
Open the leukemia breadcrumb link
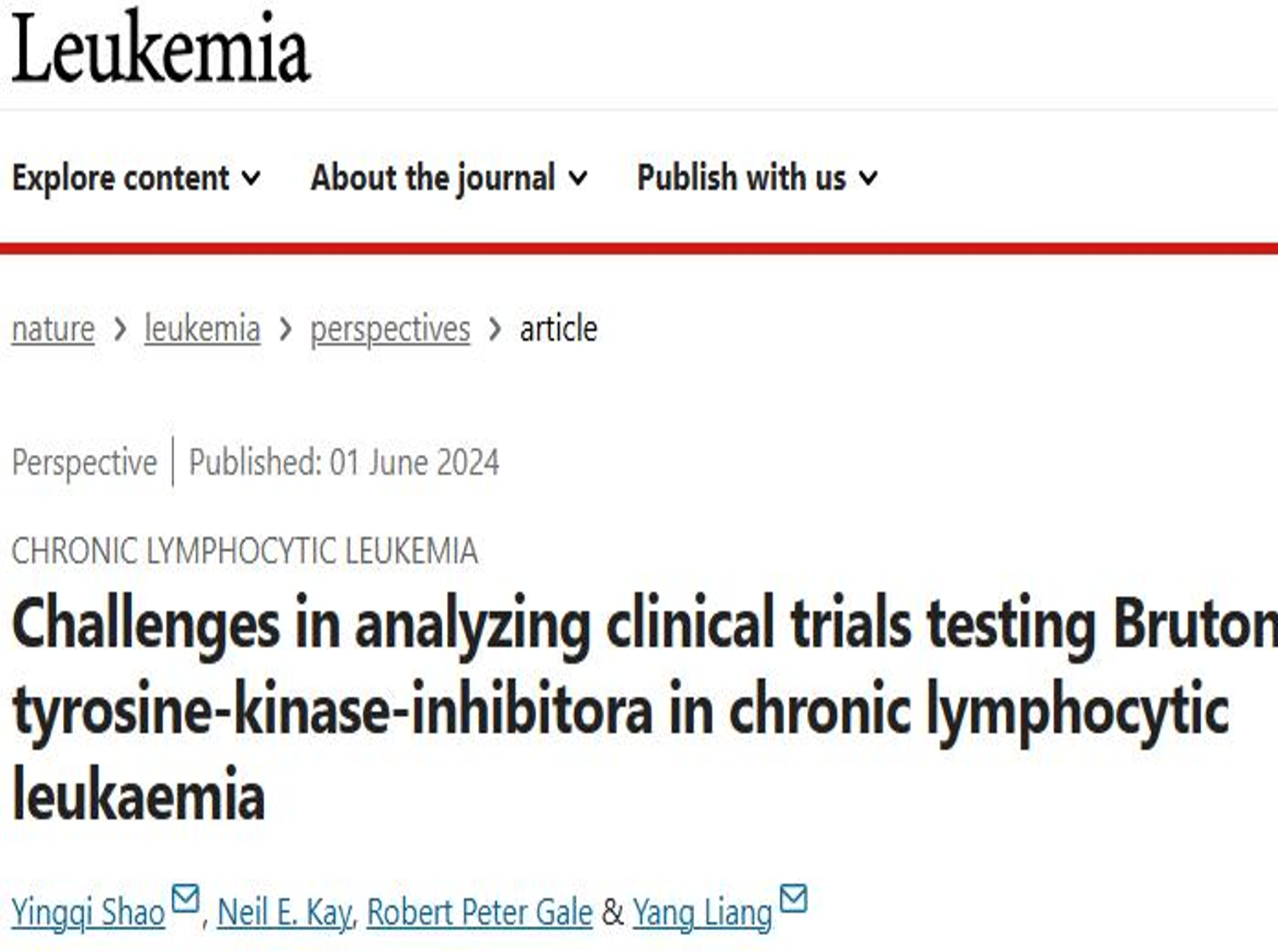[203, 328]
